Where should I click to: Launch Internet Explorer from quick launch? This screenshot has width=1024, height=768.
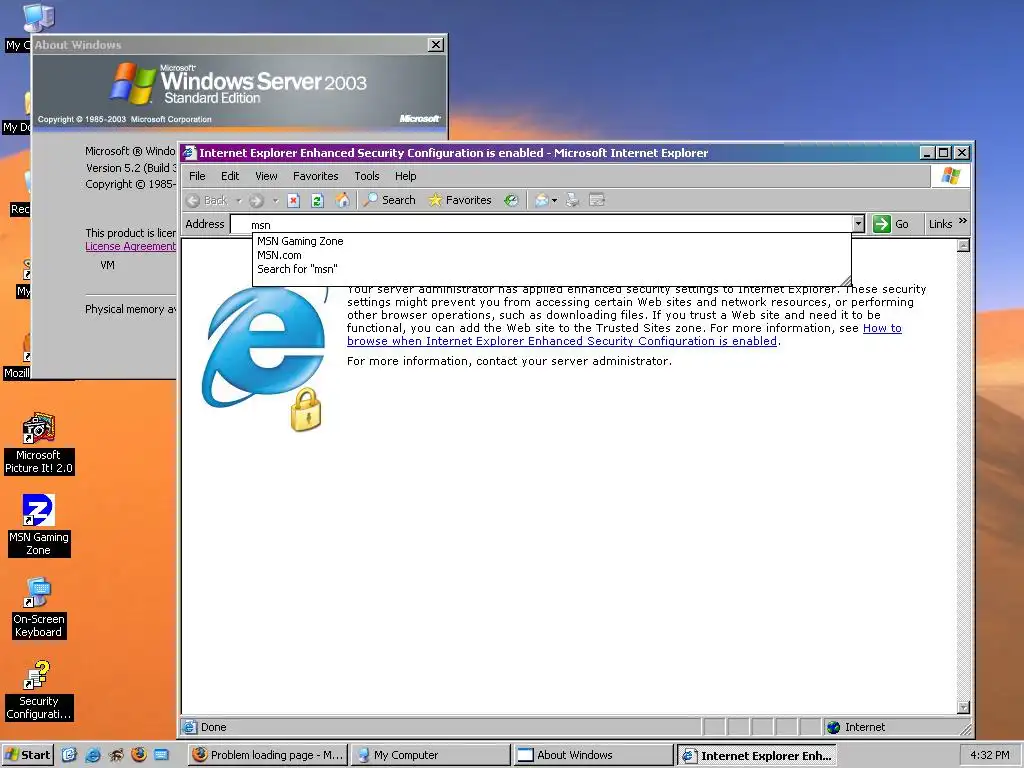[93, 755]
